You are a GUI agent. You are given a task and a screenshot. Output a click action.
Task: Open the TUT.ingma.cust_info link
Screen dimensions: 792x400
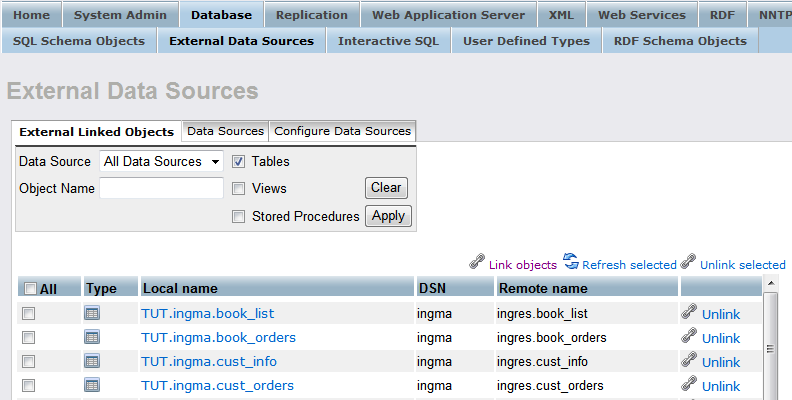coord(209,362)
